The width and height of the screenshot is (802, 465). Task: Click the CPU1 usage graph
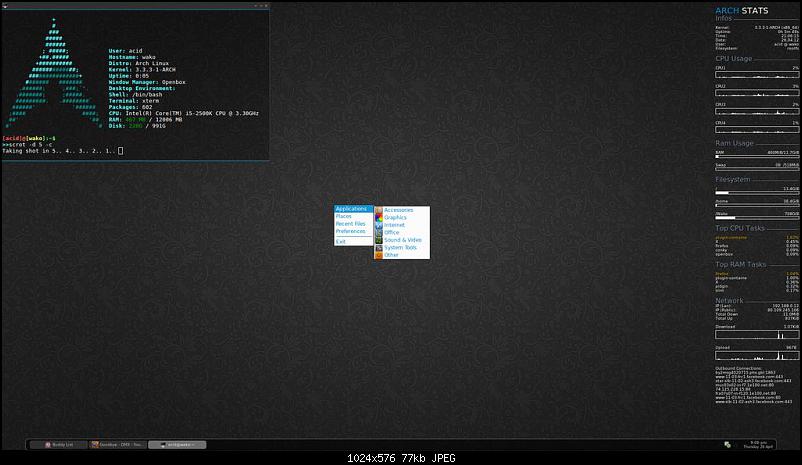(x=757, y=75)
